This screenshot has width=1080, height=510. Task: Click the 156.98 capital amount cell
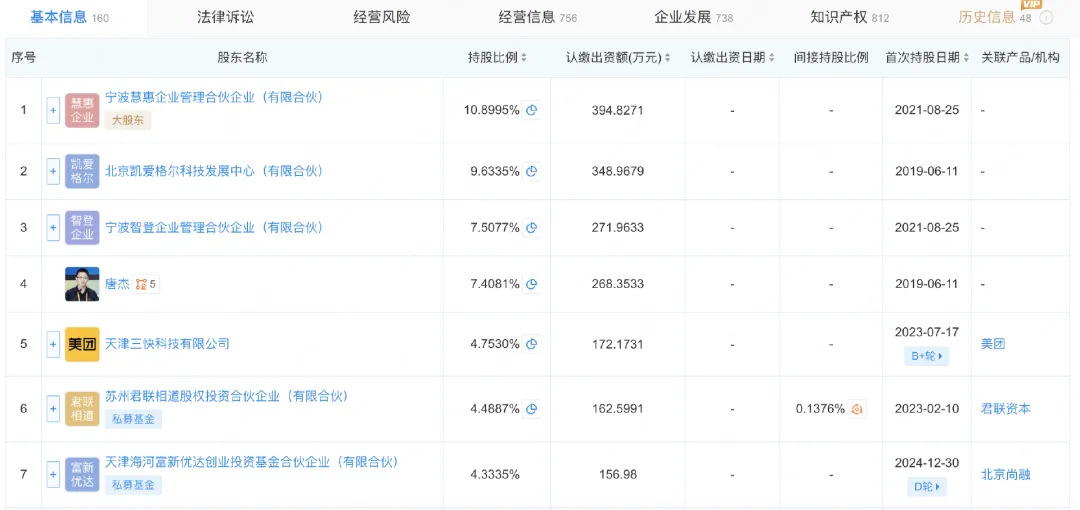618,474
